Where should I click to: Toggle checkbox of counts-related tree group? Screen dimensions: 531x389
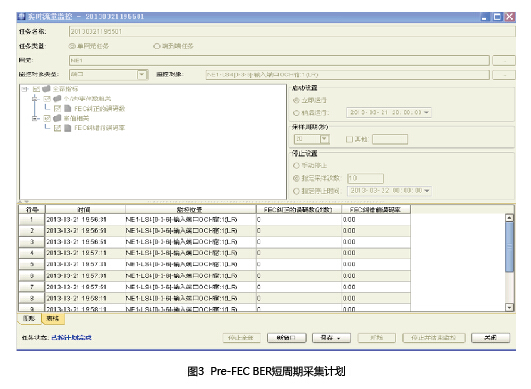(x=47, y=99)
